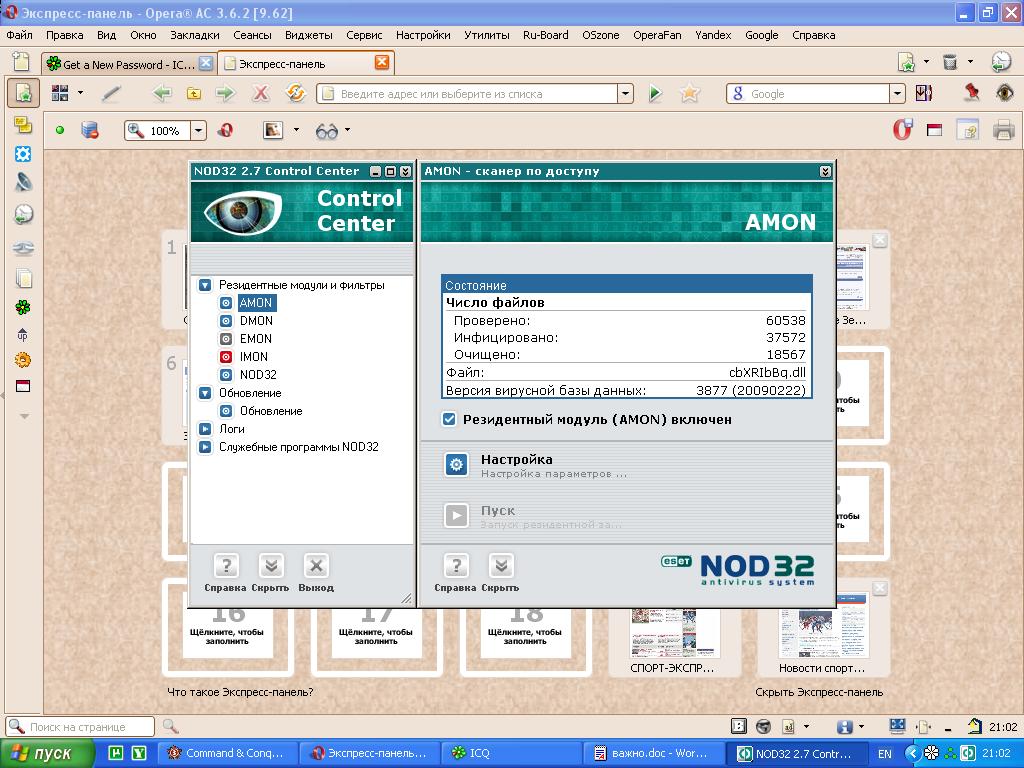Open Yandex menu in menu bar
Viewport: 1024px width, 768px height.
[712, 35]
